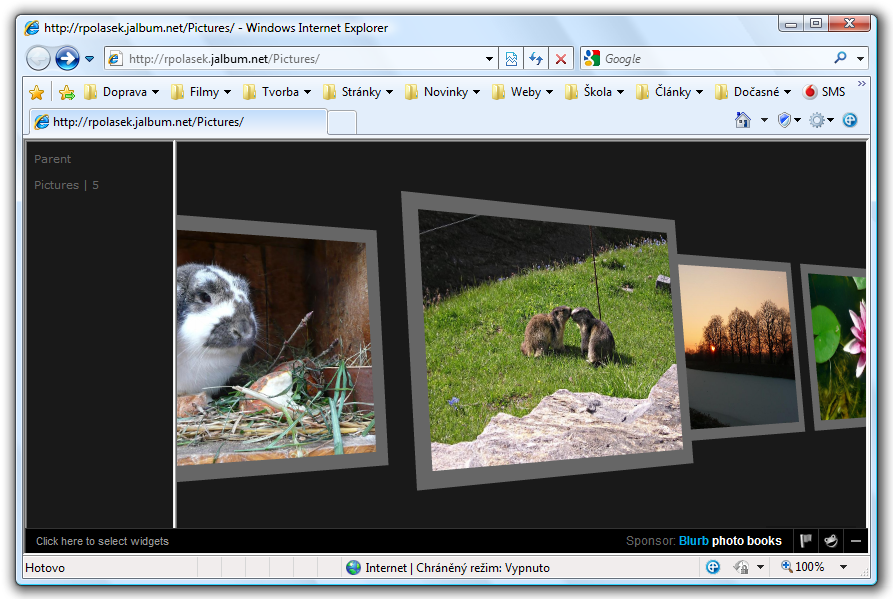
Task: Follow the Blurb photo books sponsor link
Action: [x=730, y=540]
